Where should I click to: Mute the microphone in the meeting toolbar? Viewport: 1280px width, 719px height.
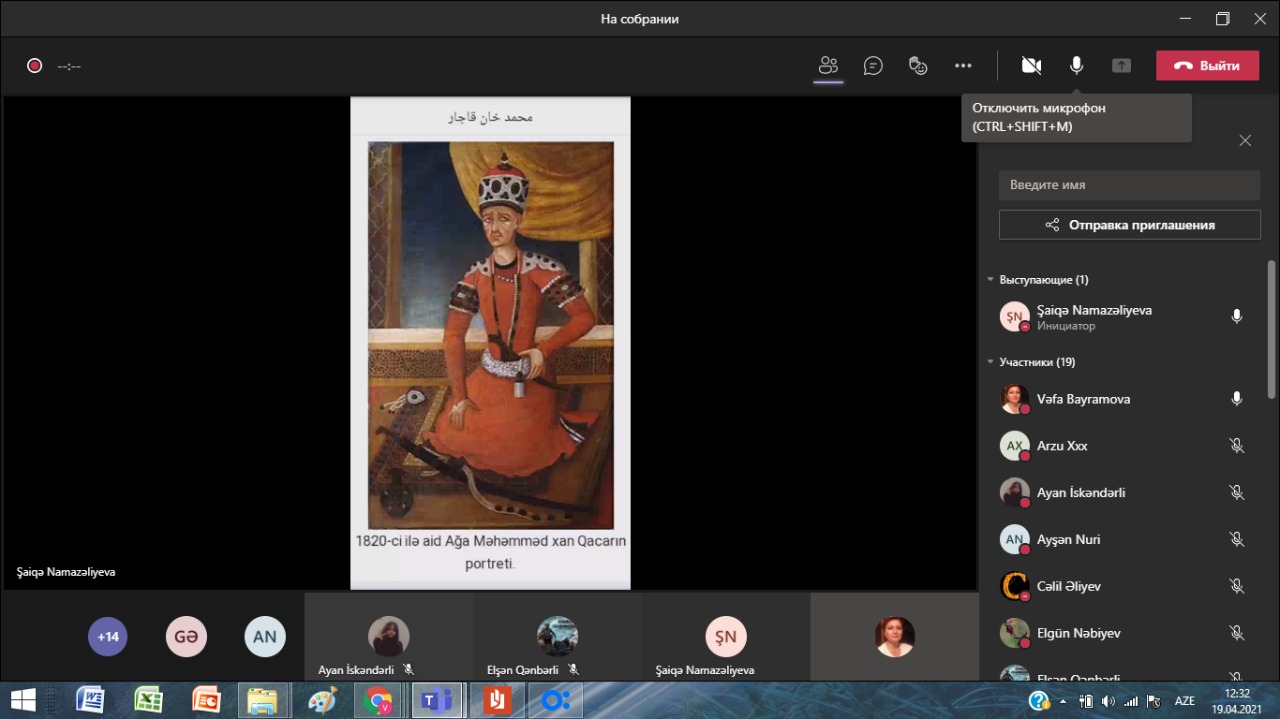[1076, 66]
